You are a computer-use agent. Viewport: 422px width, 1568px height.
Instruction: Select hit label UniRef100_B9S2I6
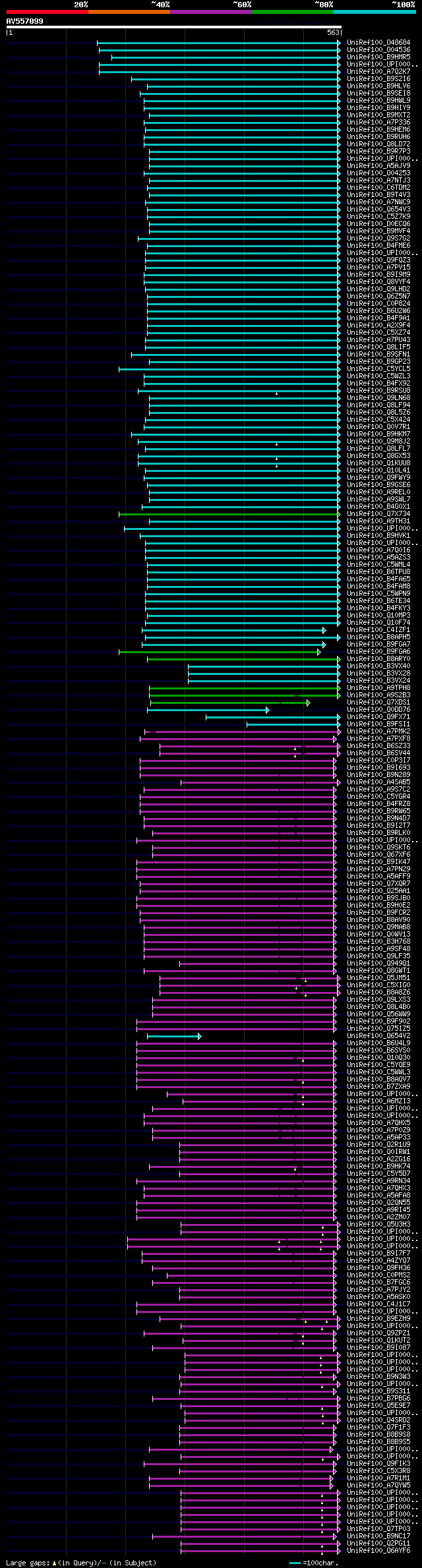click(x=378, y=79)
